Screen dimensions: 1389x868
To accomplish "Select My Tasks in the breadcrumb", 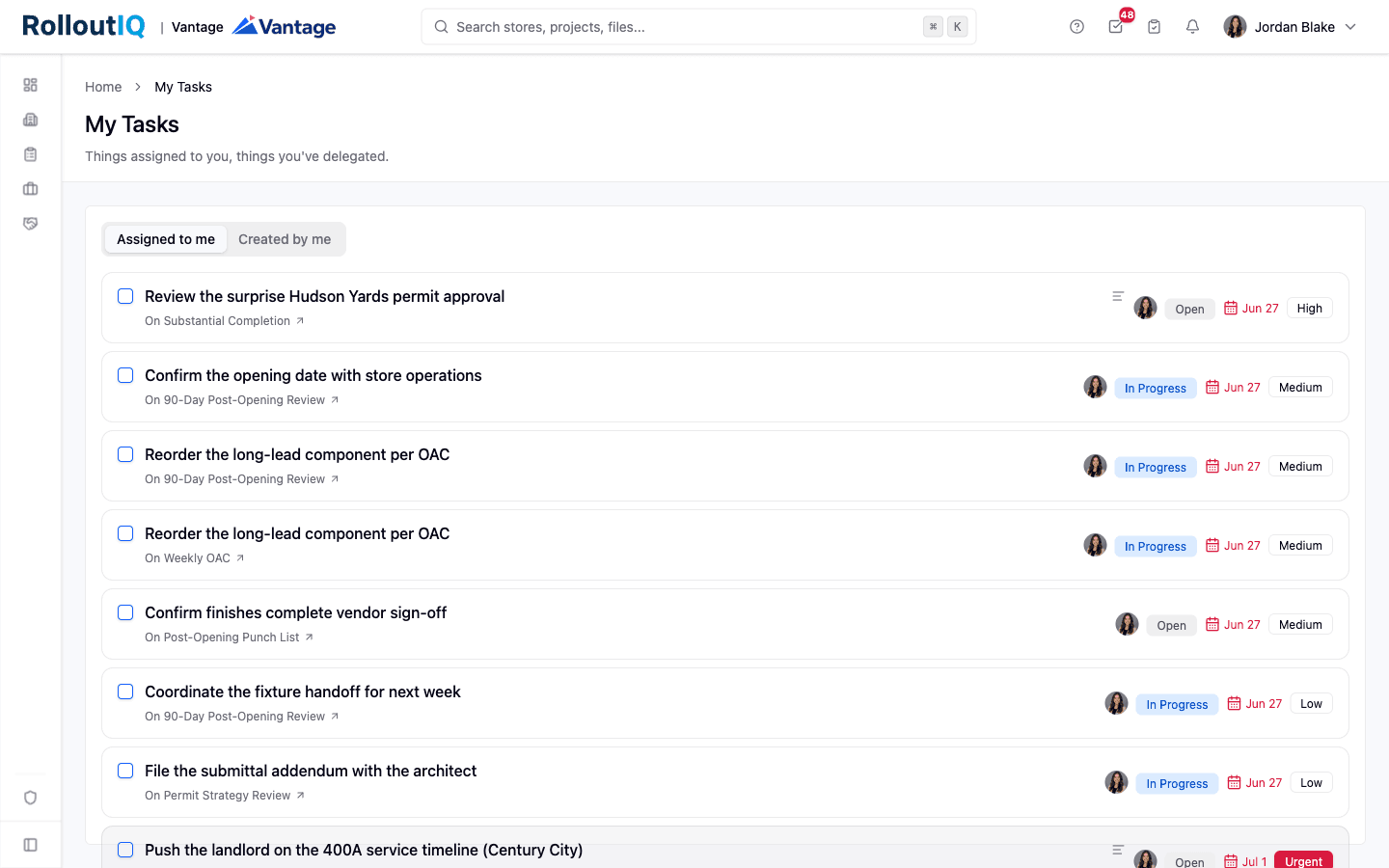I will (183, 87).
